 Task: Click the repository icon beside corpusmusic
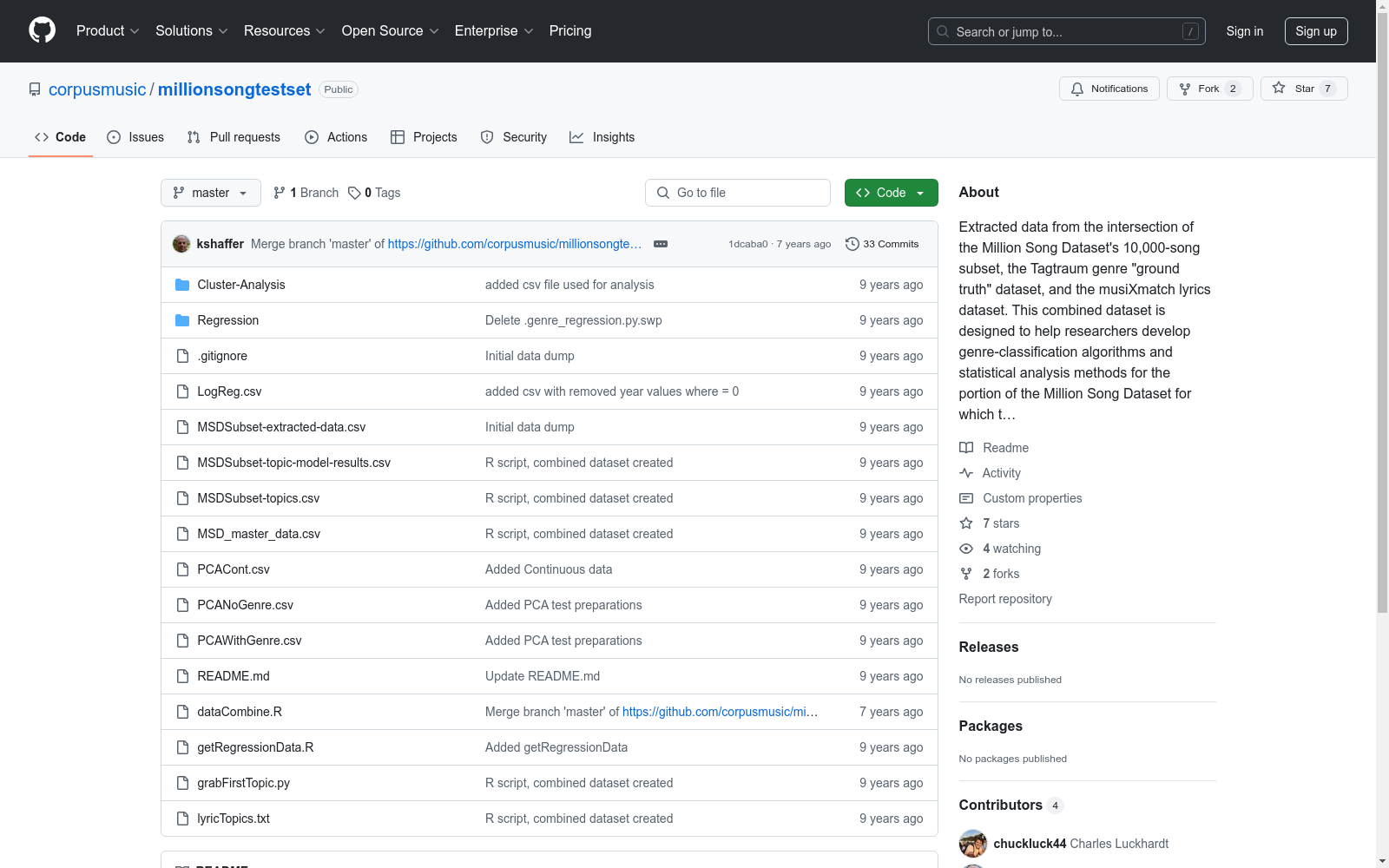(35, 89)
